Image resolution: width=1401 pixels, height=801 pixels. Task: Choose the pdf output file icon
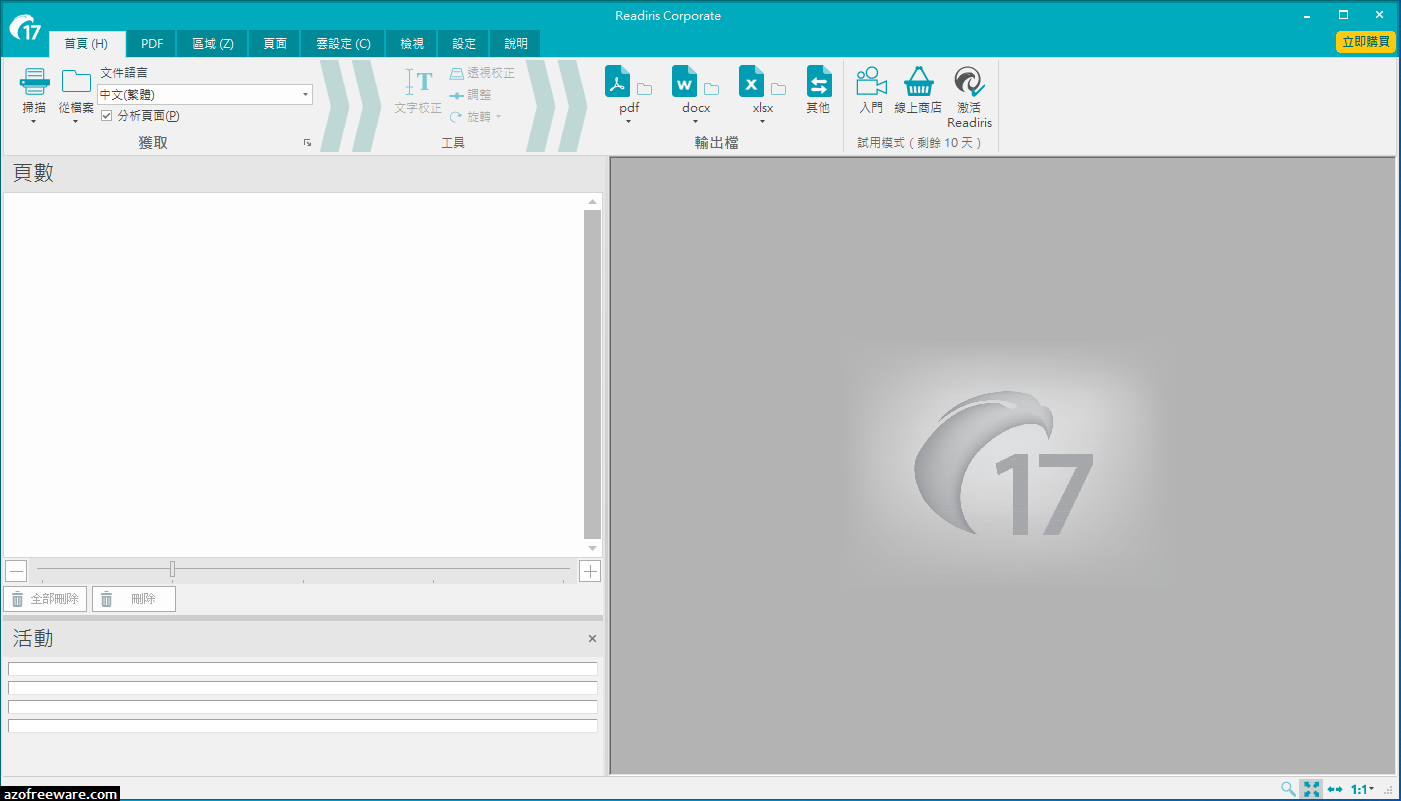tap(618, 81)
